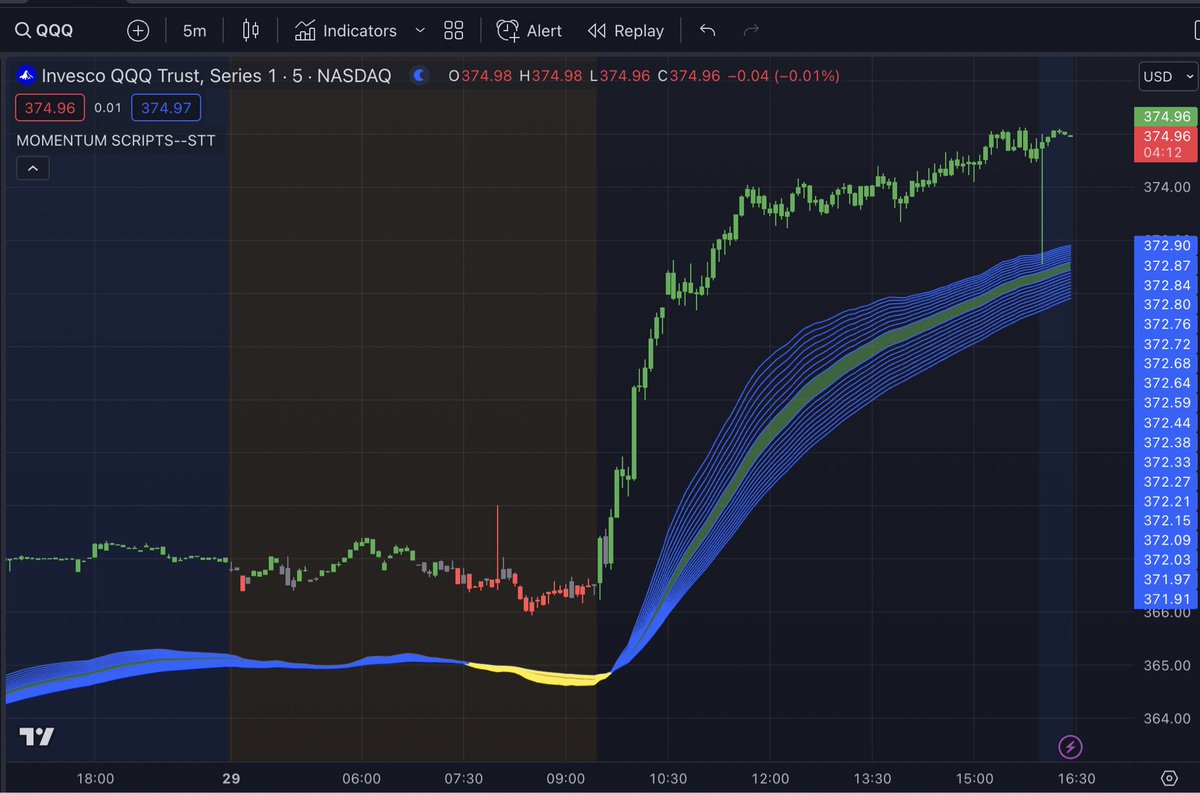Click the moon market-status icon
Screen dimensions: 1200x793
[x=419, y=75]
